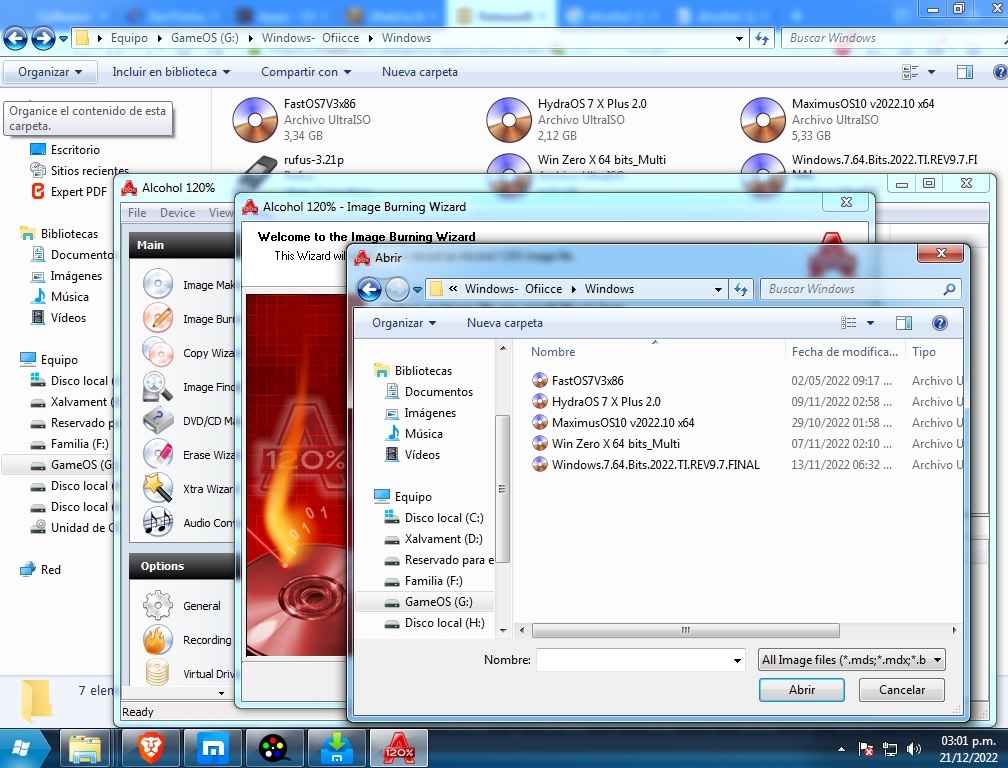Open General options in Alcohol 120%

tap(182, 605)
